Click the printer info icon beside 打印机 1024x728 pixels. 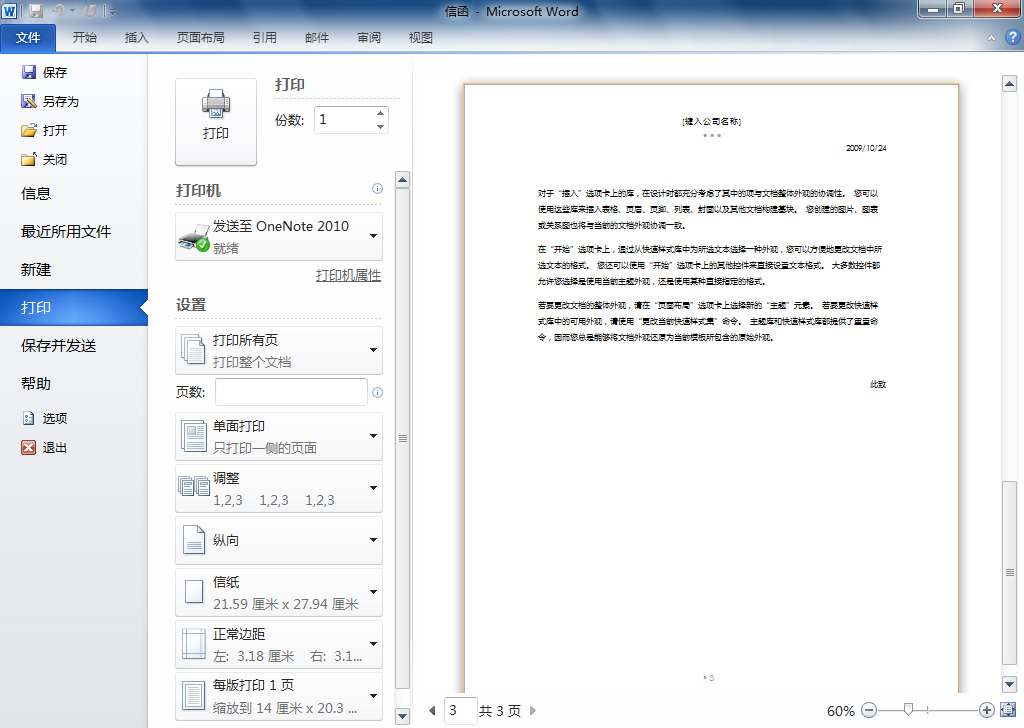point(377,189)
